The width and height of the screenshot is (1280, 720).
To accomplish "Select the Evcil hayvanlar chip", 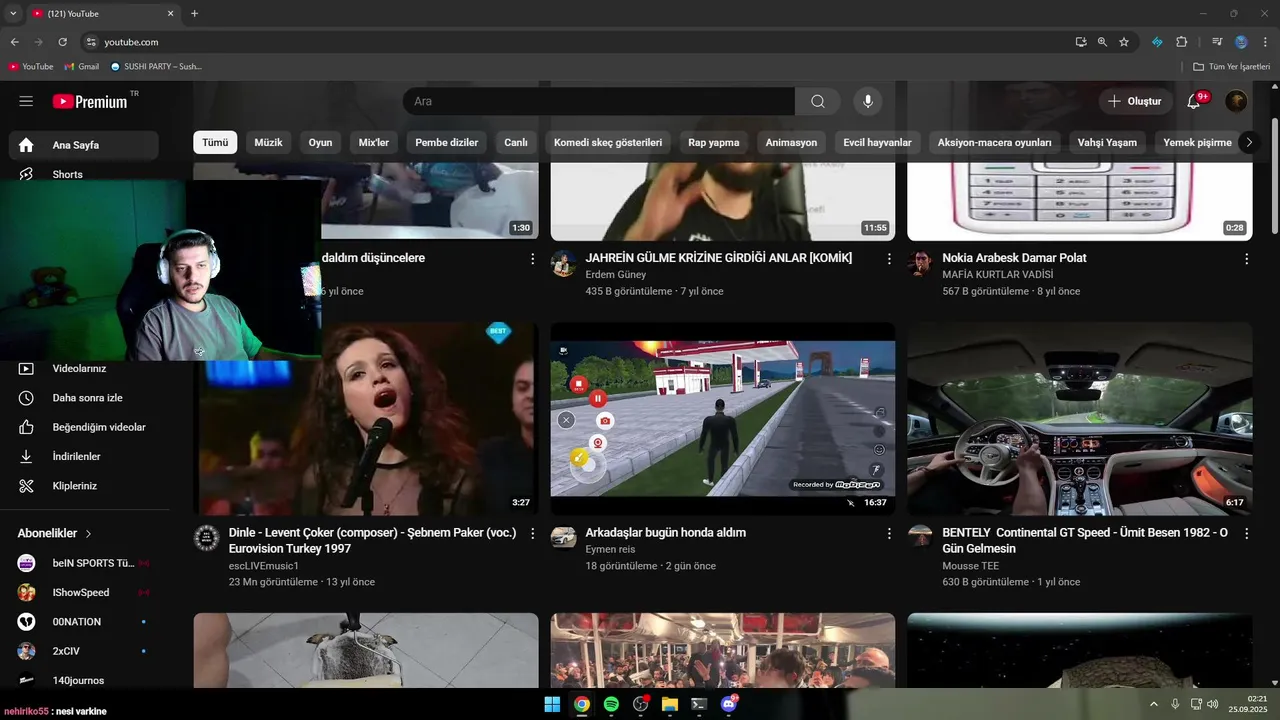I will coord(877,142).
